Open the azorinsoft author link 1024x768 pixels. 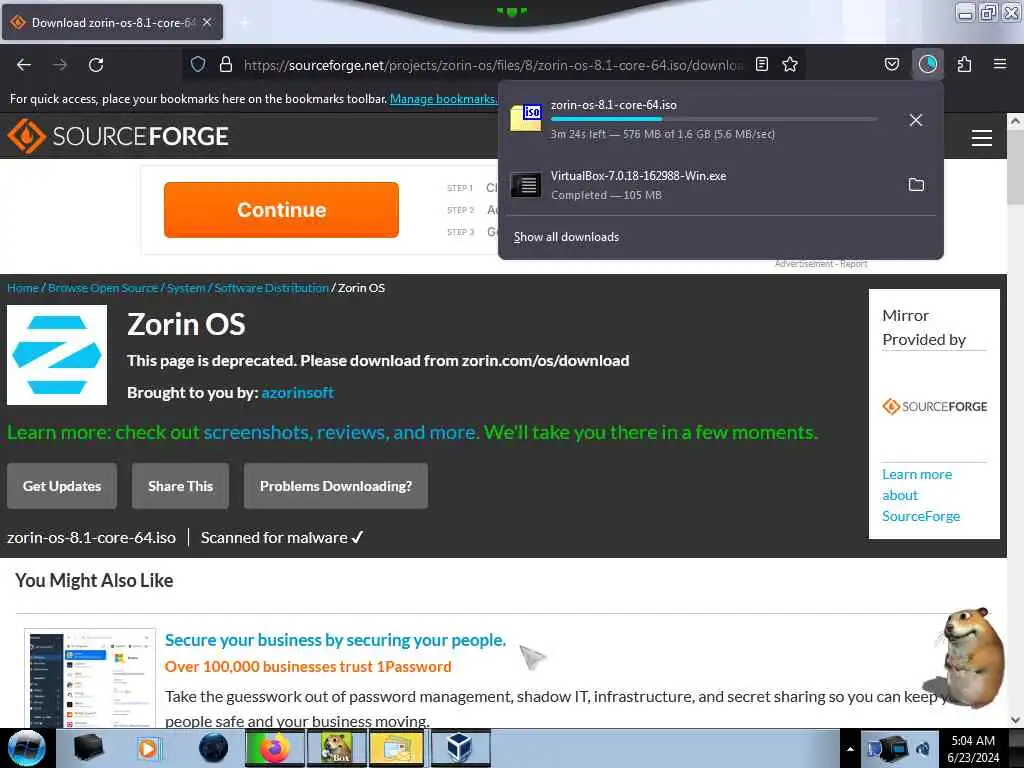click(298, 392)
